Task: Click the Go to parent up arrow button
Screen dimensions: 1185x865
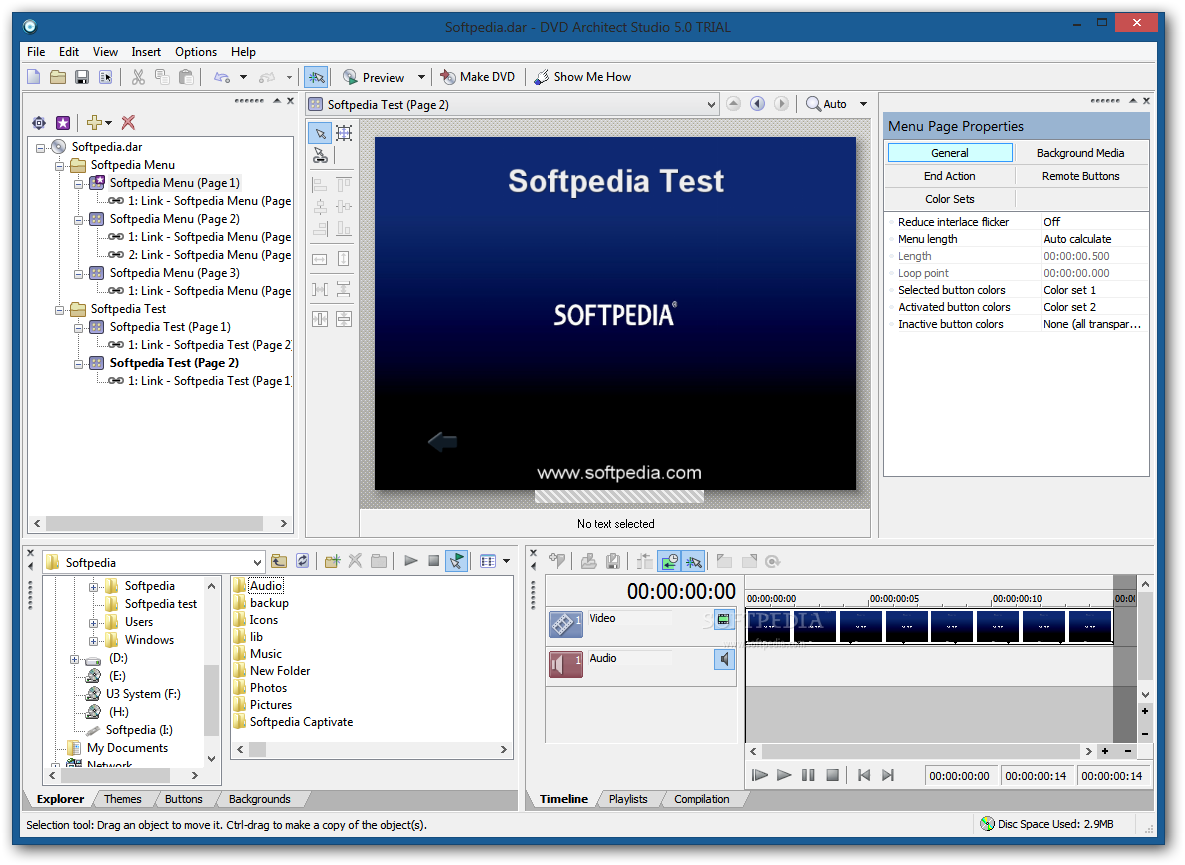Action: pyautogui.click(x=733, y=104)
